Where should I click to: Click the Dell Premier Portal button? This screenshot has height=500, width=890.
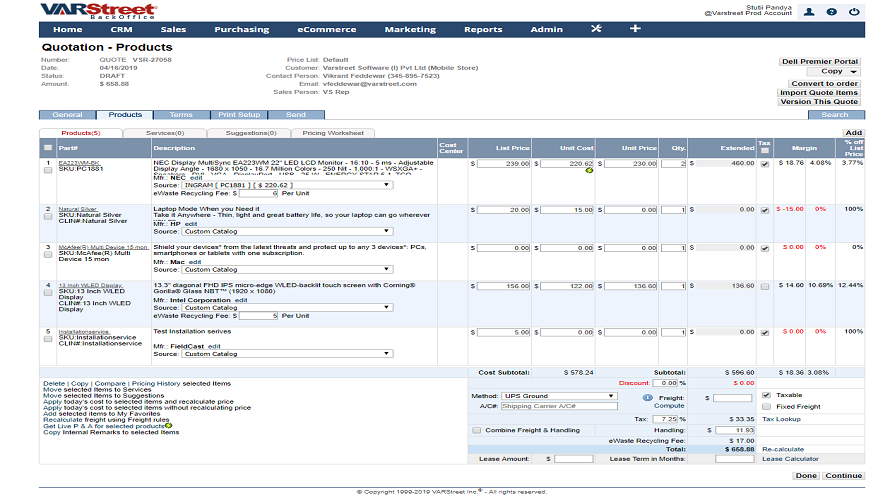[x=820, y=61]
